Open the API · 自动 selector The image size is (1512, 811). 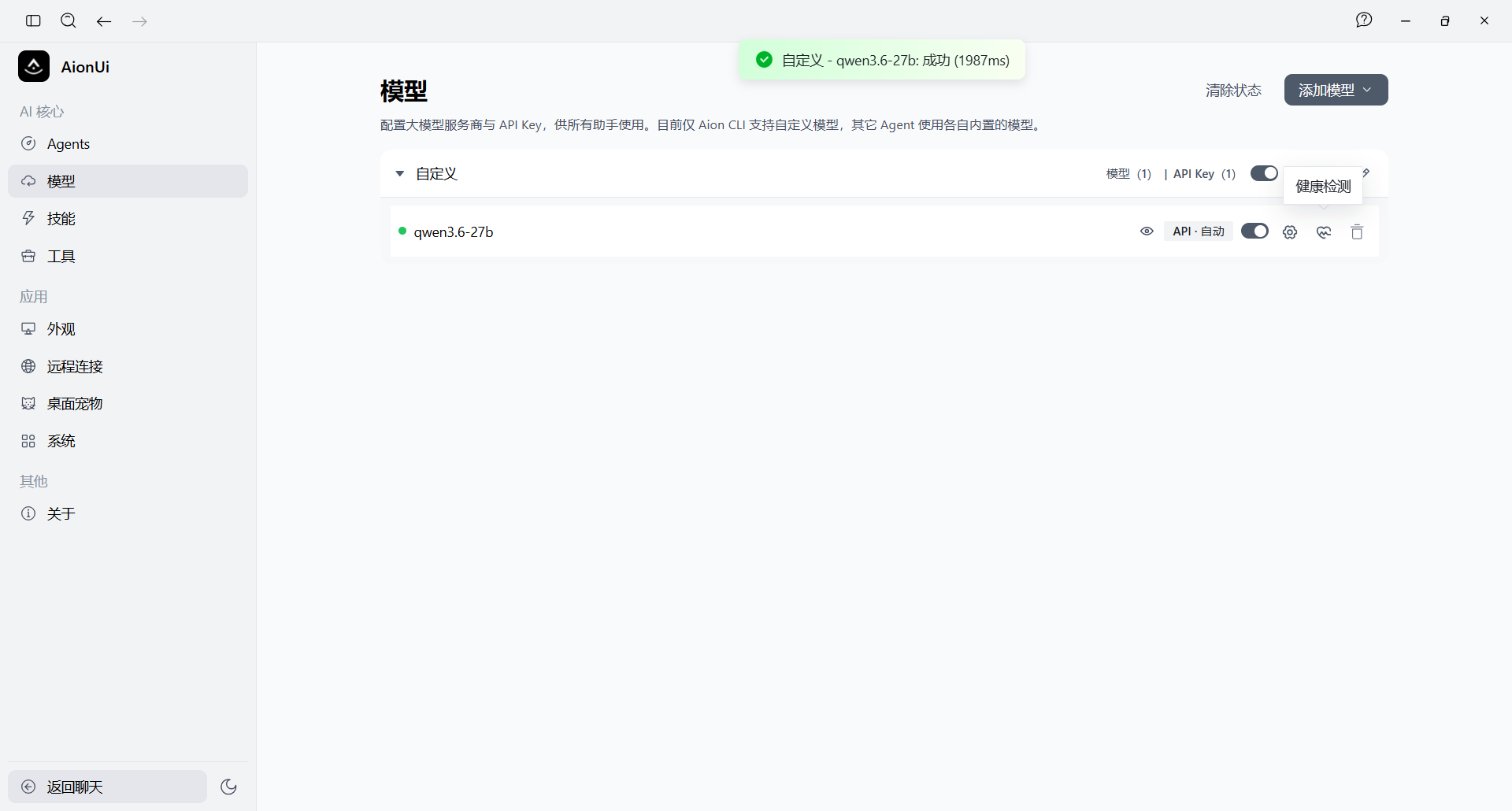point(1199,231)
